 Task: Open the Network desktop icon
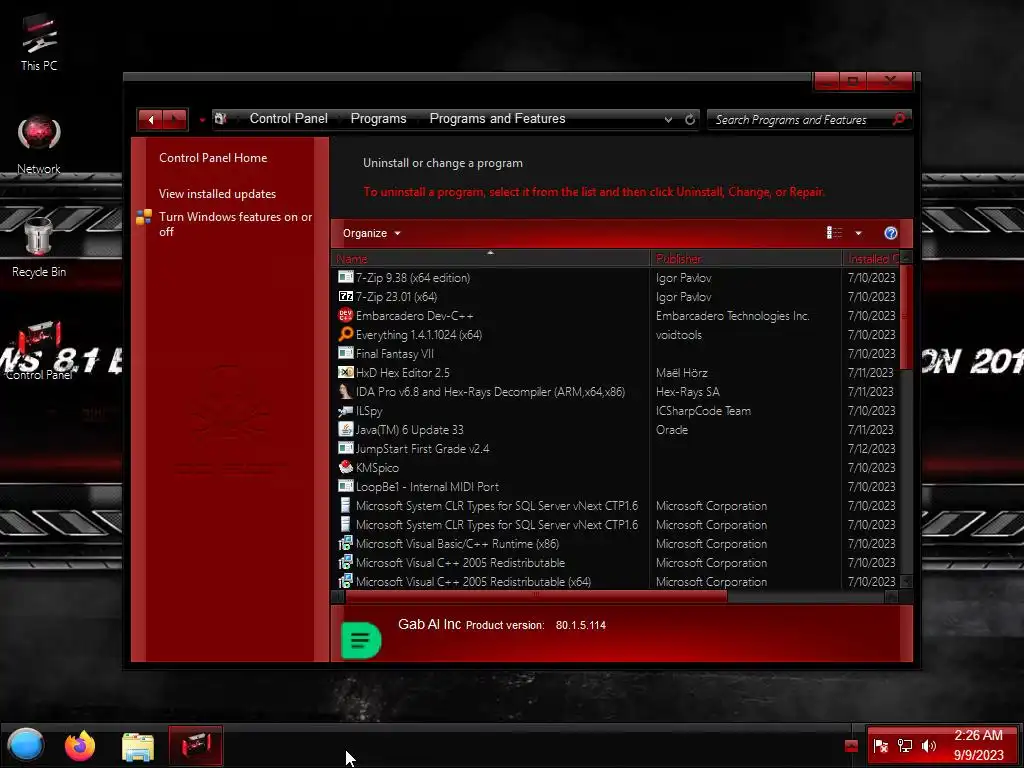click(39, 145)
